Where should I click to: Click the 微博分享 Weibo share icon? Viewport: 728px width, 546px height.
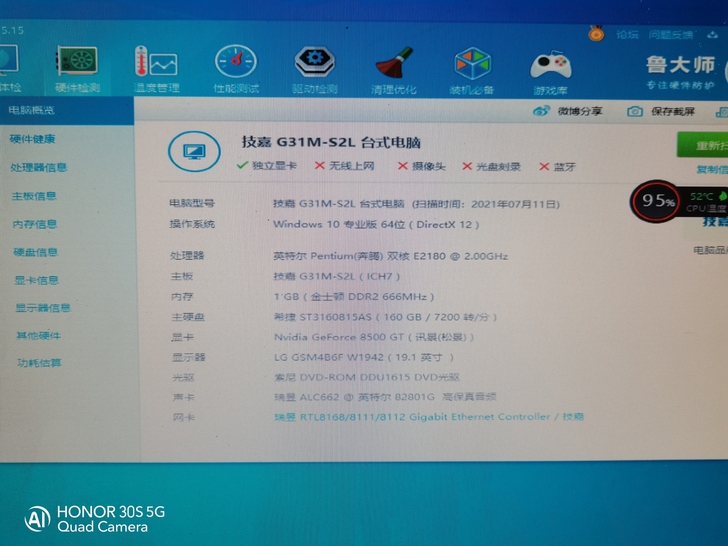pos(541,111)
